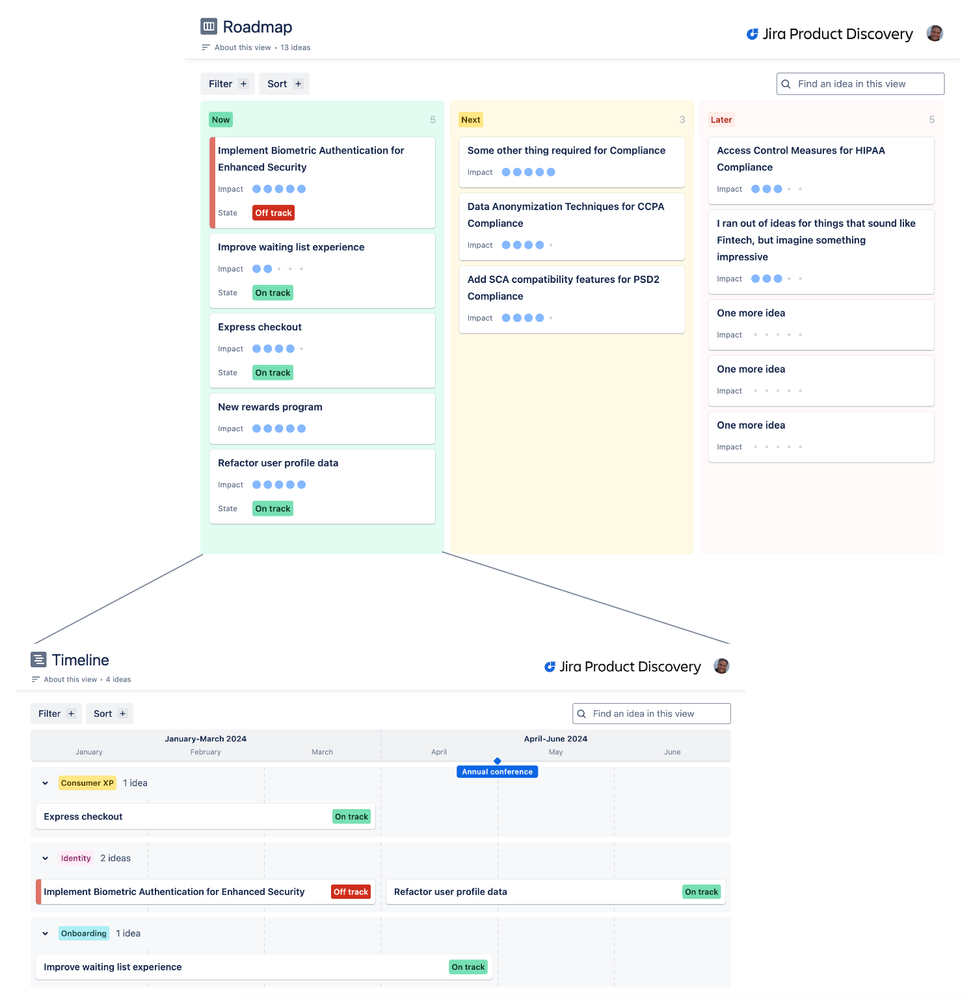Collapse the Identity group
The image size is (973, 999).
pos(44,858)
